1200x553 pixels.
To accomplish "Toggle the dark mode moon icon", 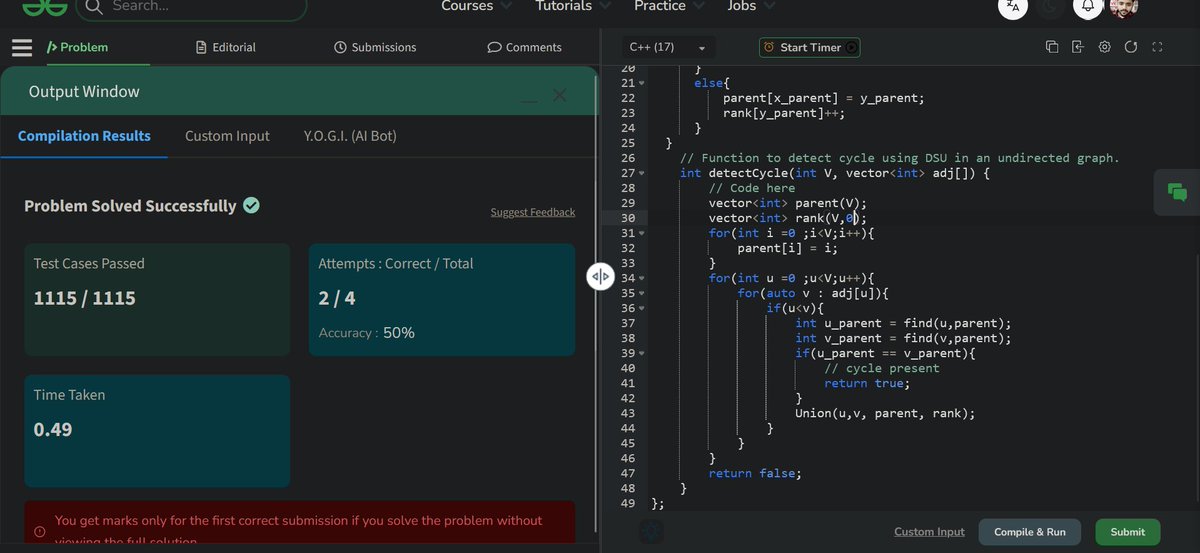I will pyautogui.click(x=1050, y=6).
